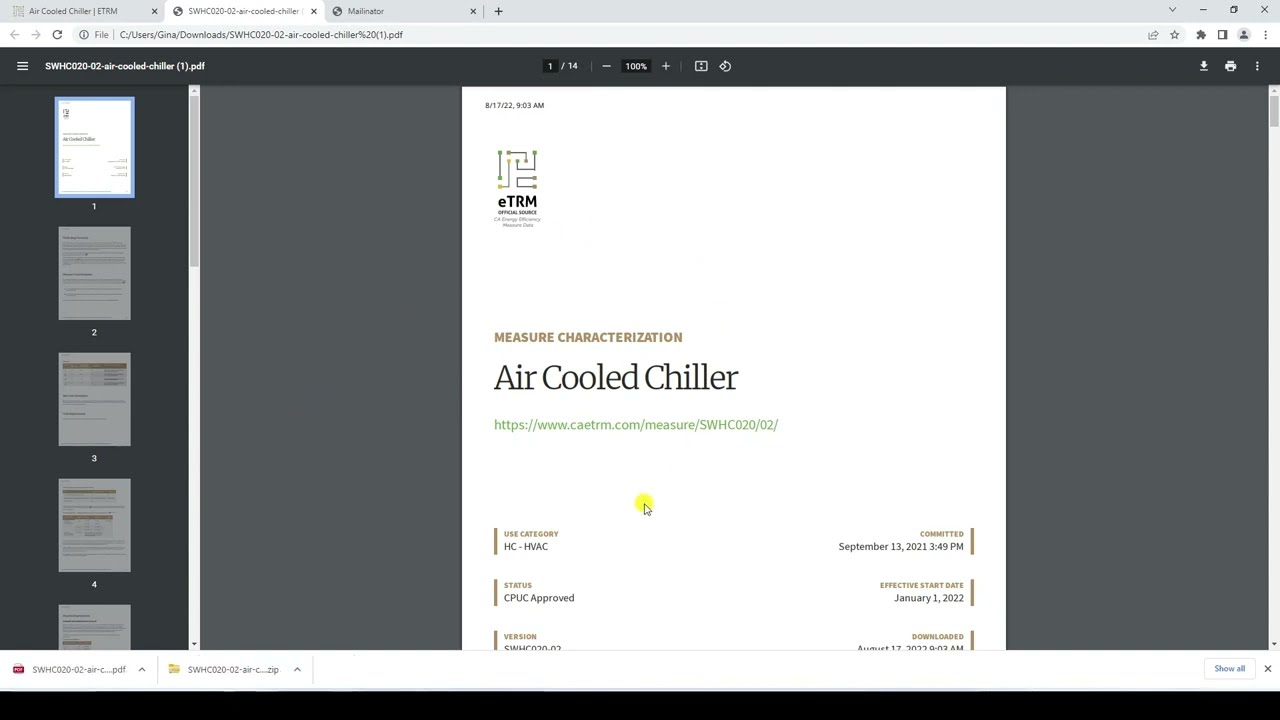1280x720 pixels.
Task: Switch to the Mailinator tab
Action: 404,11
